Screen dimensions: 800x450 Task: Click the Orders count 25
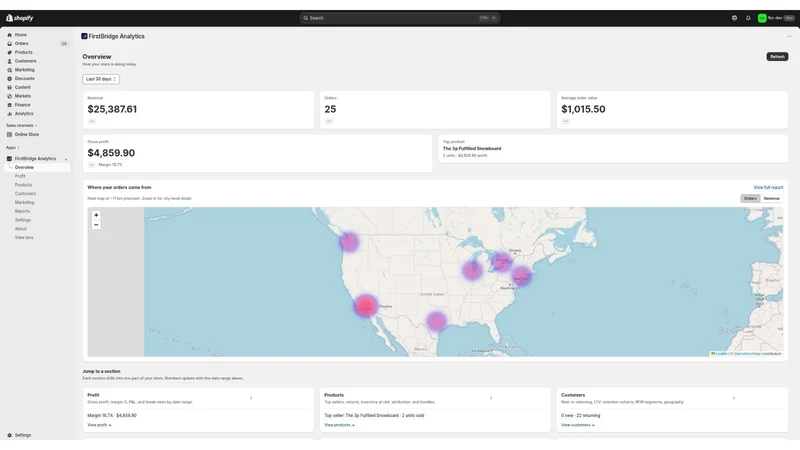[330, 109]
